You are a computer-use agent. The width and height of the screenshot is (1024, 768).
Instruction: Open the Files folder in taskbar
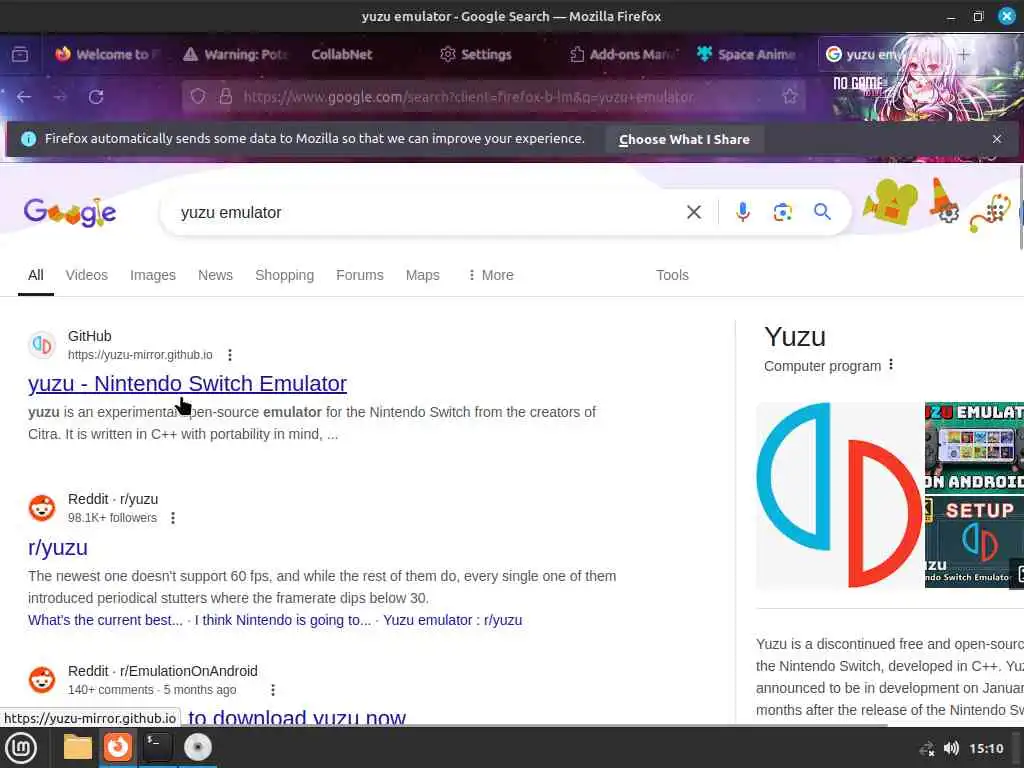click(78, 747)
